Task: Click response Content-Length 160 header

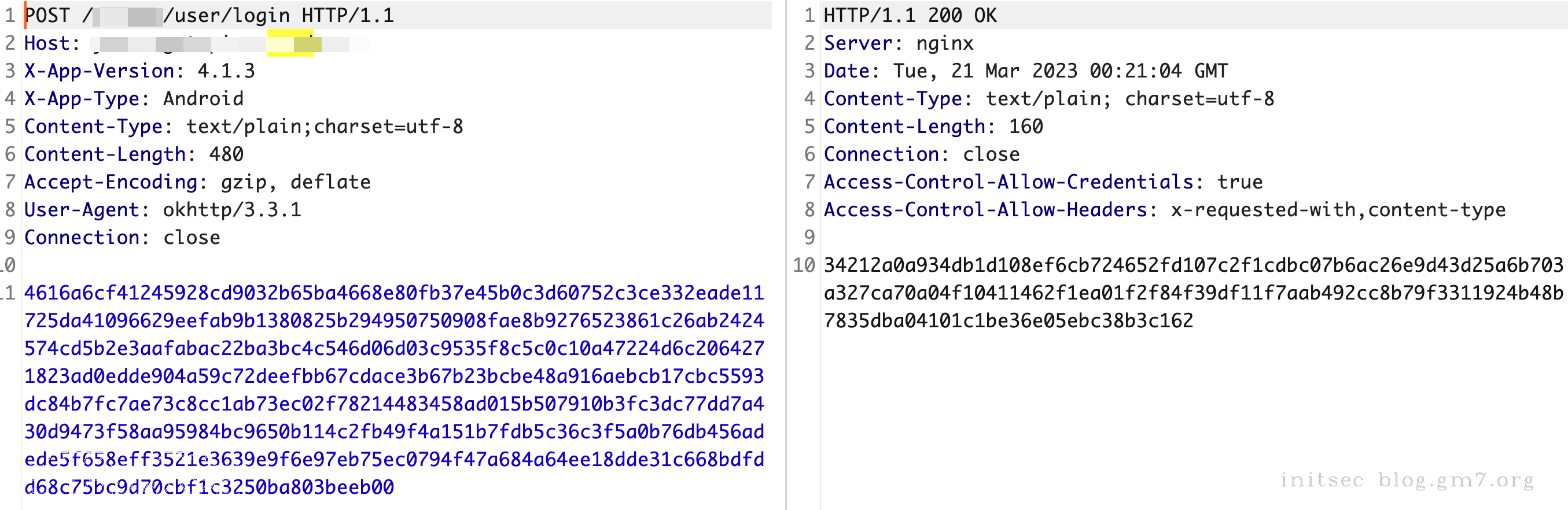Action: (x=934, y=127)
